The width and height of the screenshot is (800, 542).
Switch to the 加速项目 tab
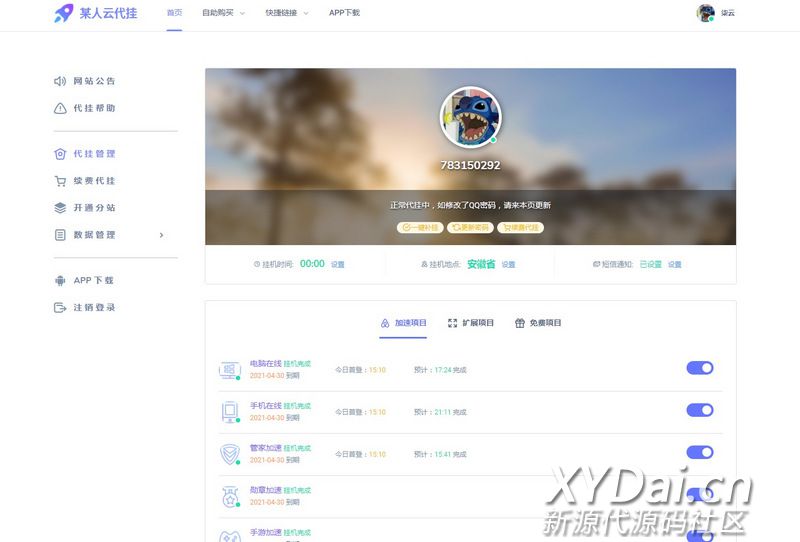(403, 323)
